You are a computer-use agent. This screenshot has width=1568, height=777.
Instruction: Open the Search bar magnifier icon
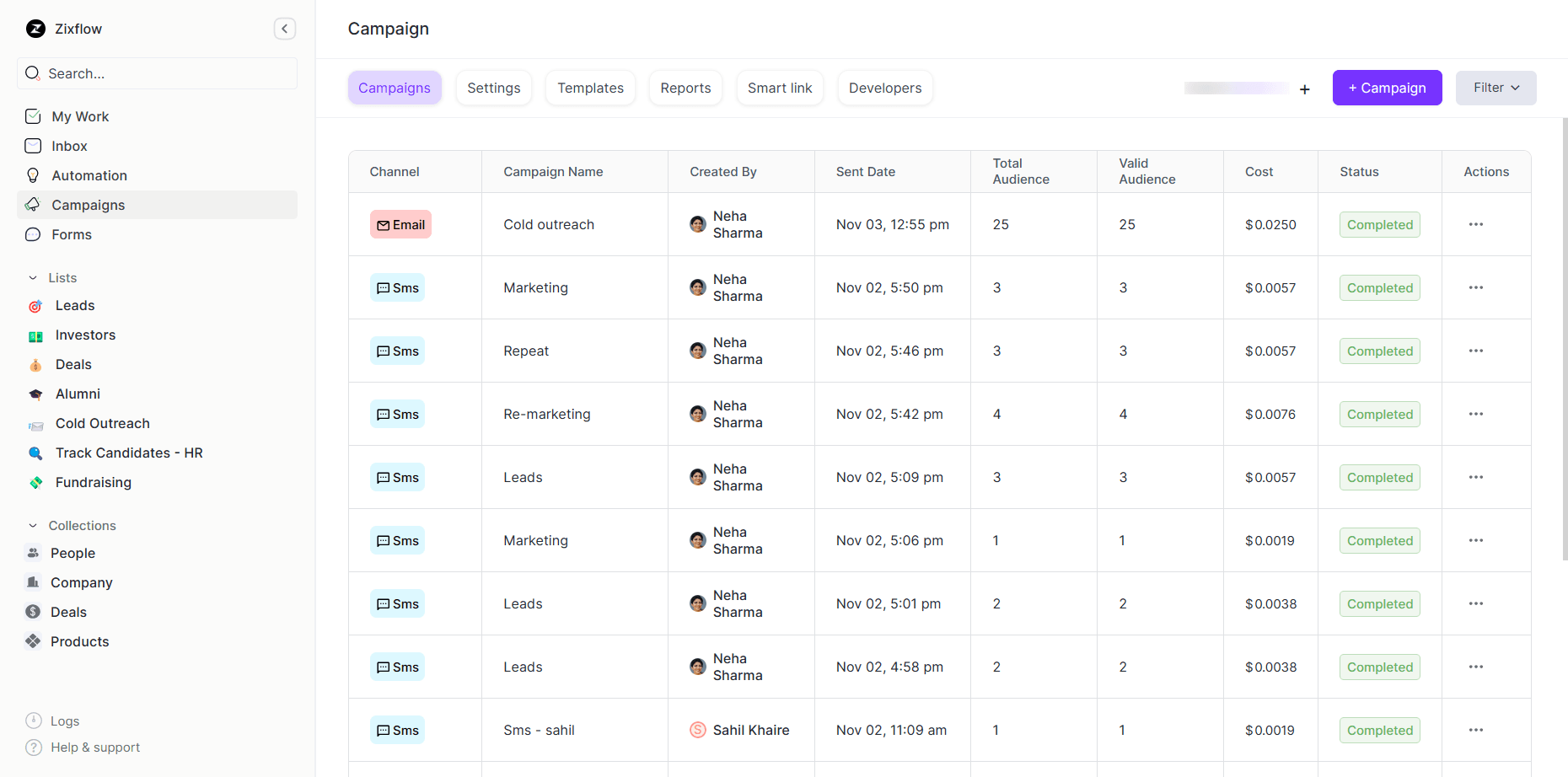click(x=33, y=73)
